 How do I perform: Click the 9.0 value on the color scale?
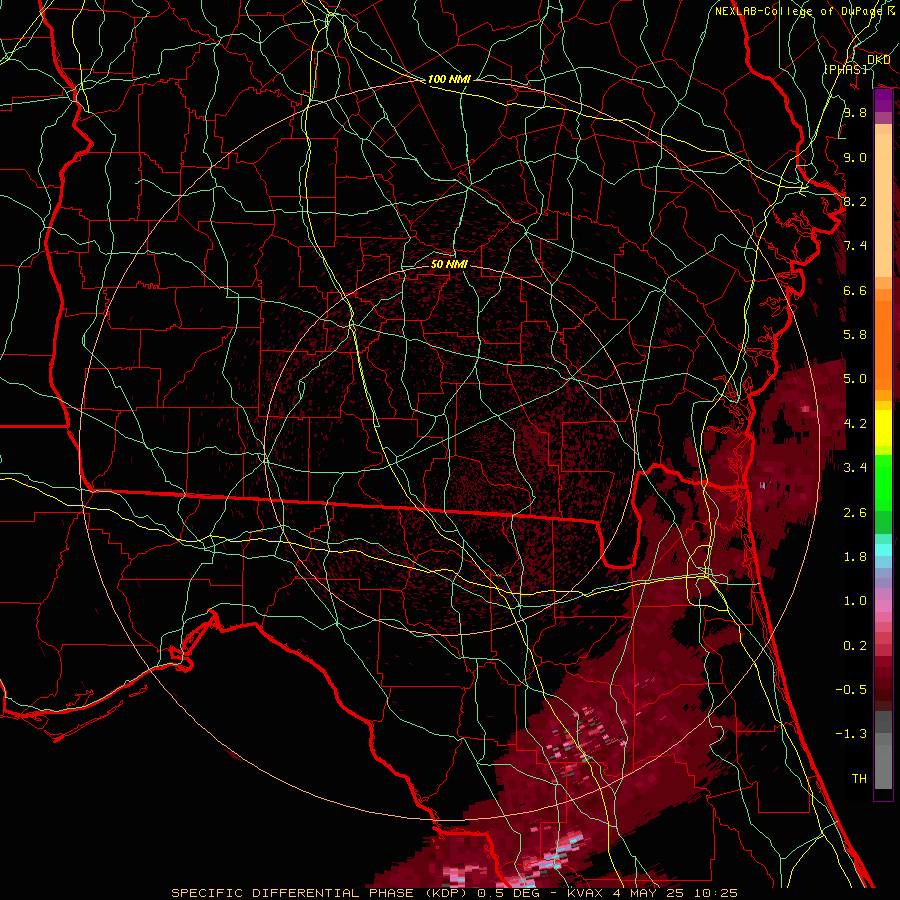(x=855, y=157)
